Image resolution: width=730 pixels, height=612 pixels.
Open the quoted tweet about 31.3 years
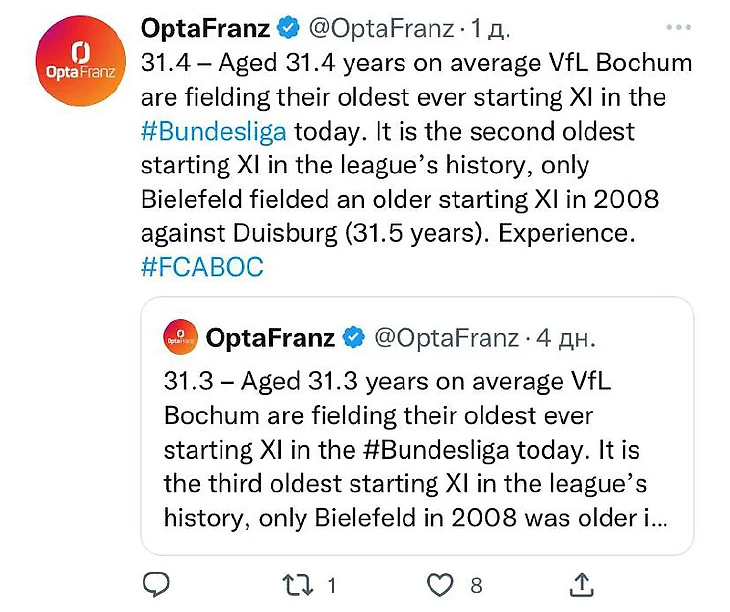(x=416, y=450)
